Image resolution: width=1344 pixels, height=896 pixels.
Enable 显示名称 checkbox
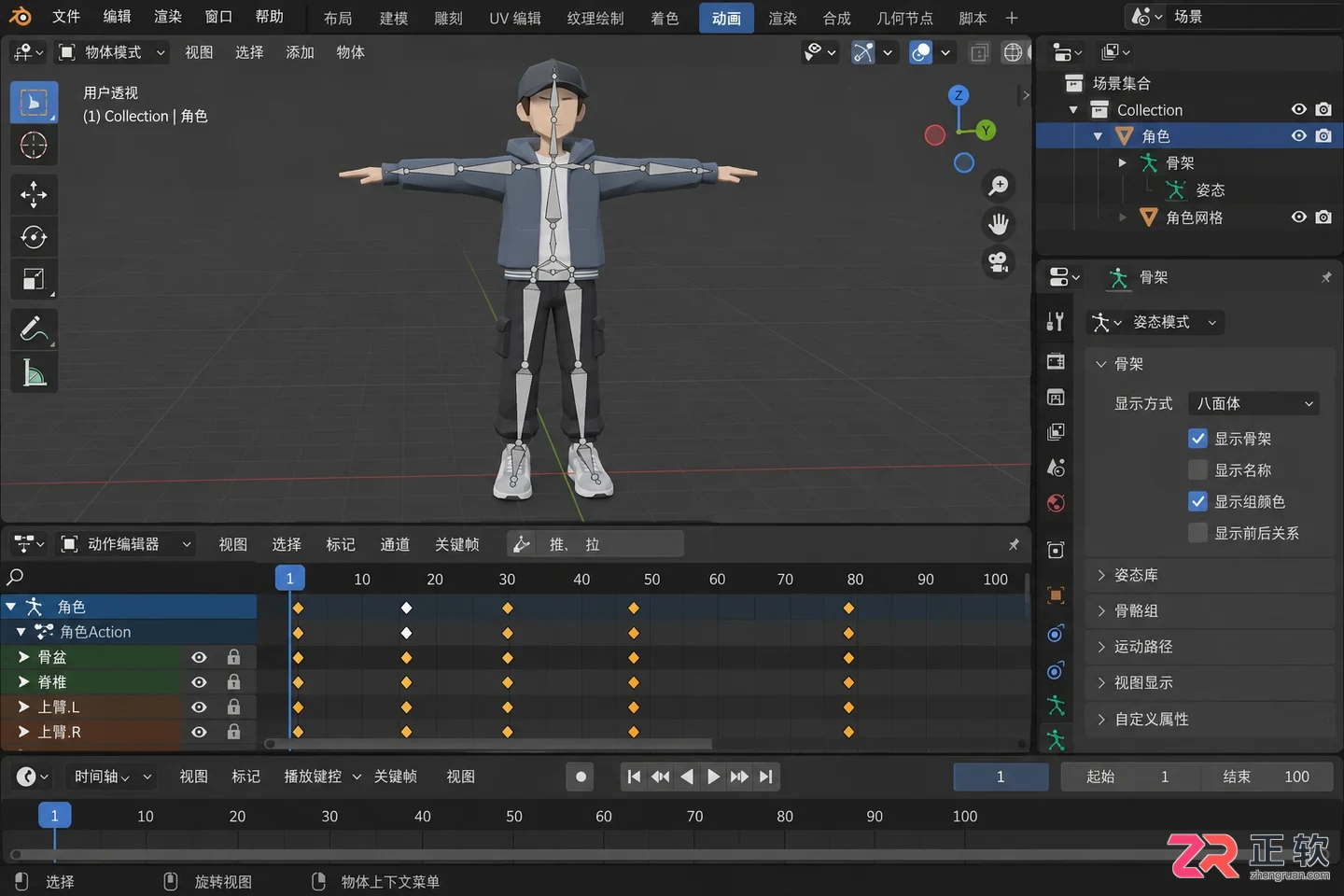(1197, 469)
